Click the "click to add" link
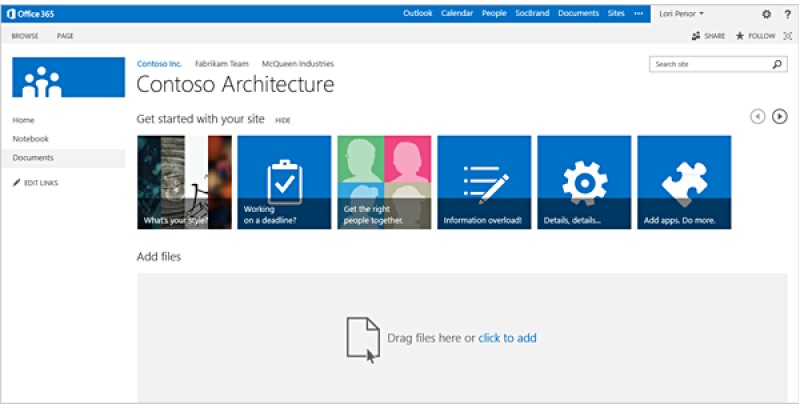799x414 pixels. pyautogui.click(x=507, y=338)
